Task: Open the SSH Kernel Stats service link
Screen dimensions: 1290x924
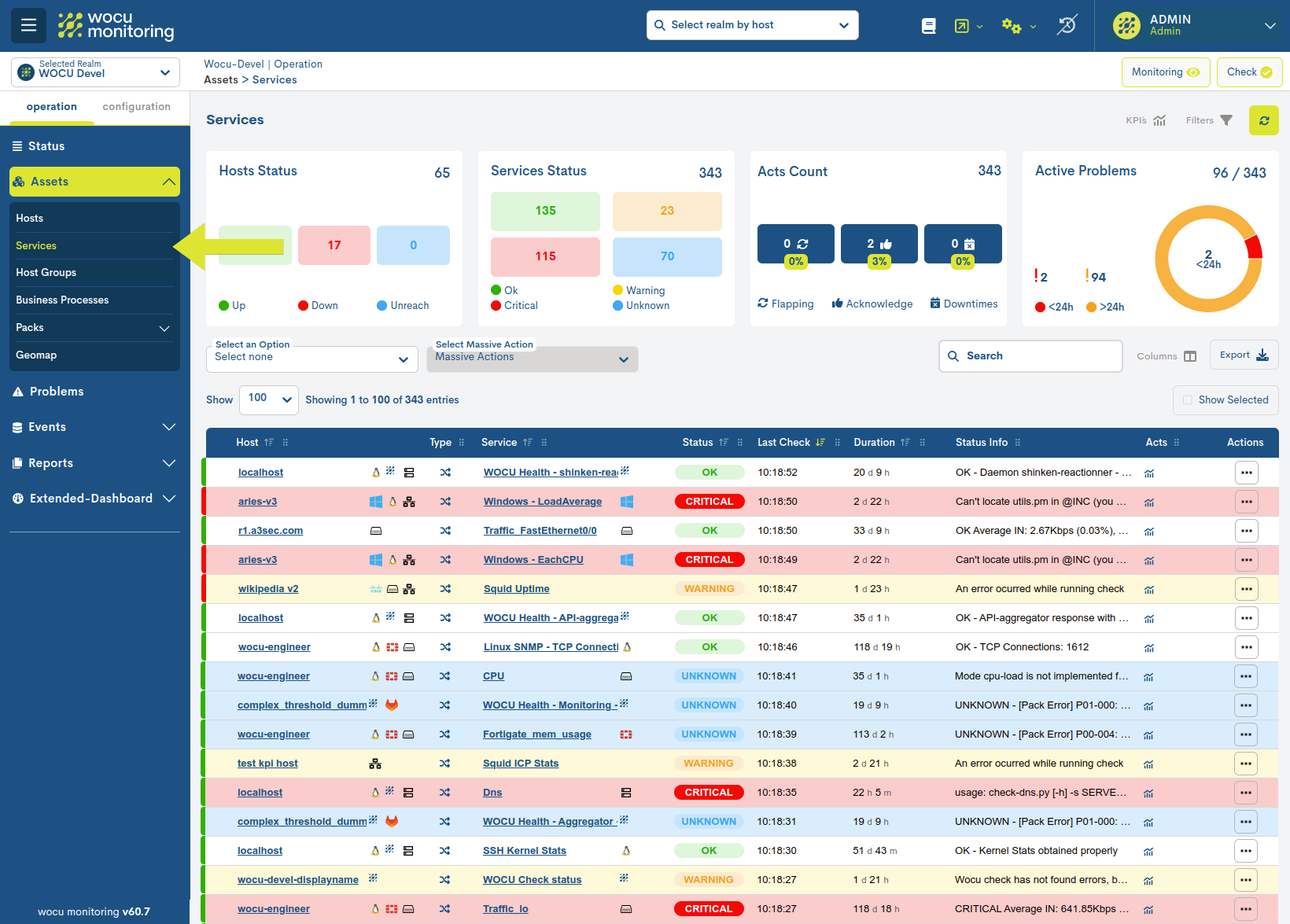Action: click(525, 851)
